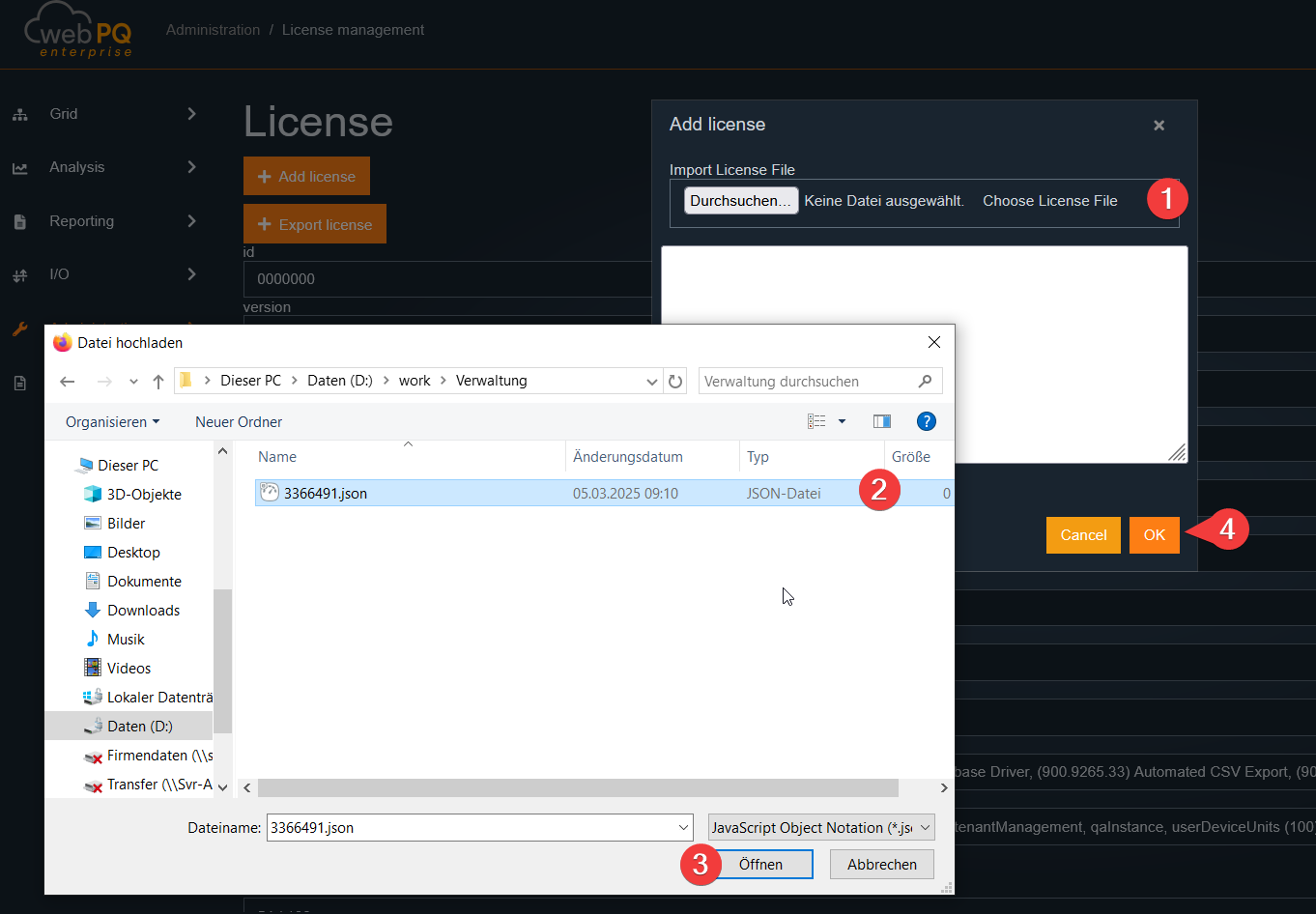The height and width of the screenshot is (914, 1316).
Task: Expand the file type filter dropdown
Action: [x=821, y=828]
